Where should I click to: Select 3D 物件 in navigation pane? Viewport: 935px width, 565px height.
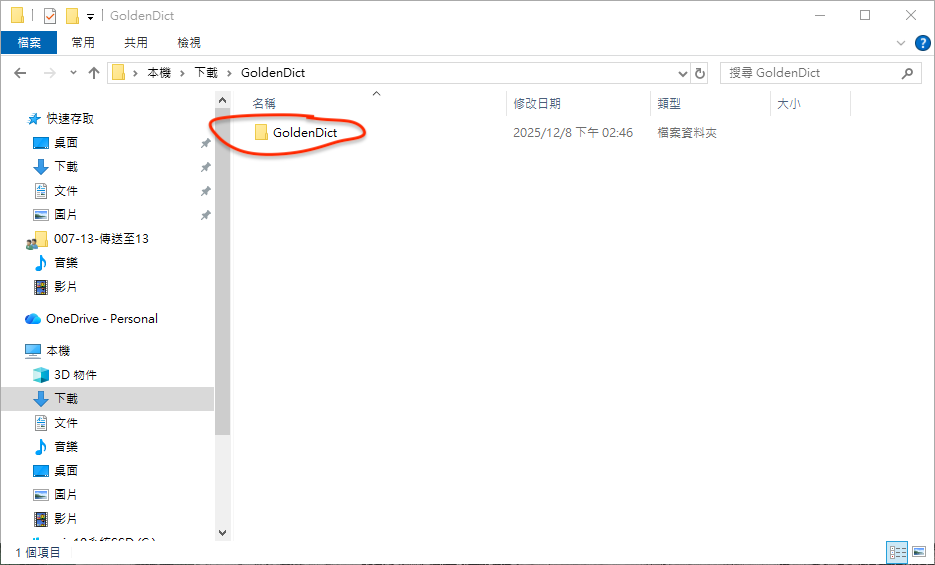75,375
